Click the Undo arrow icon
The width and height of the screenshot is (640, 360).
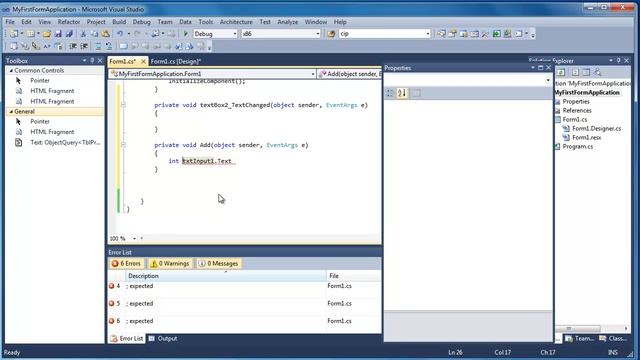120,34
